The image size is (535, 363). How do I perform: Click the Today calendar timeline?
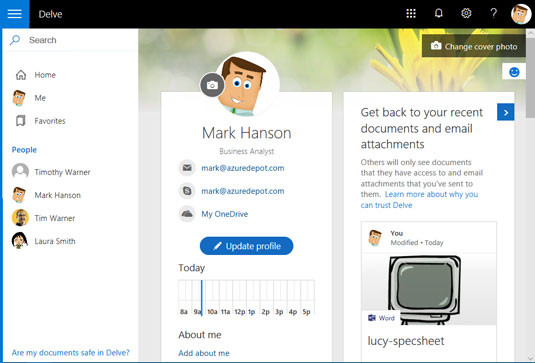246,298
